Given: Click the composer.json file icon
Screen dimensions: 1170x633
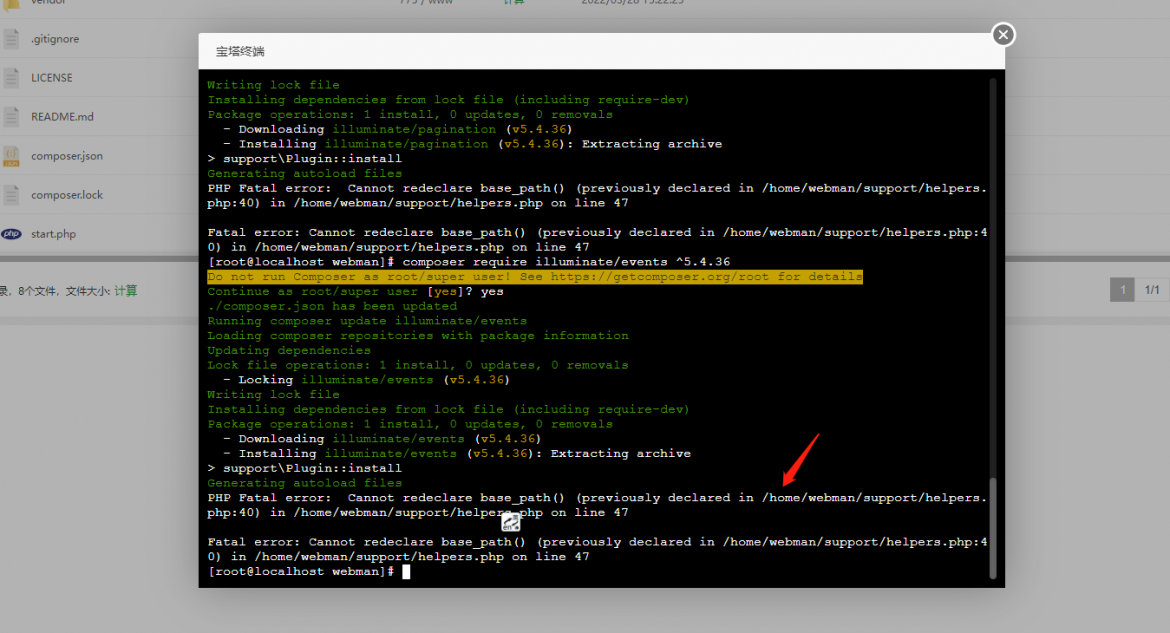Looking at the screenshot, I should (11, 156).
